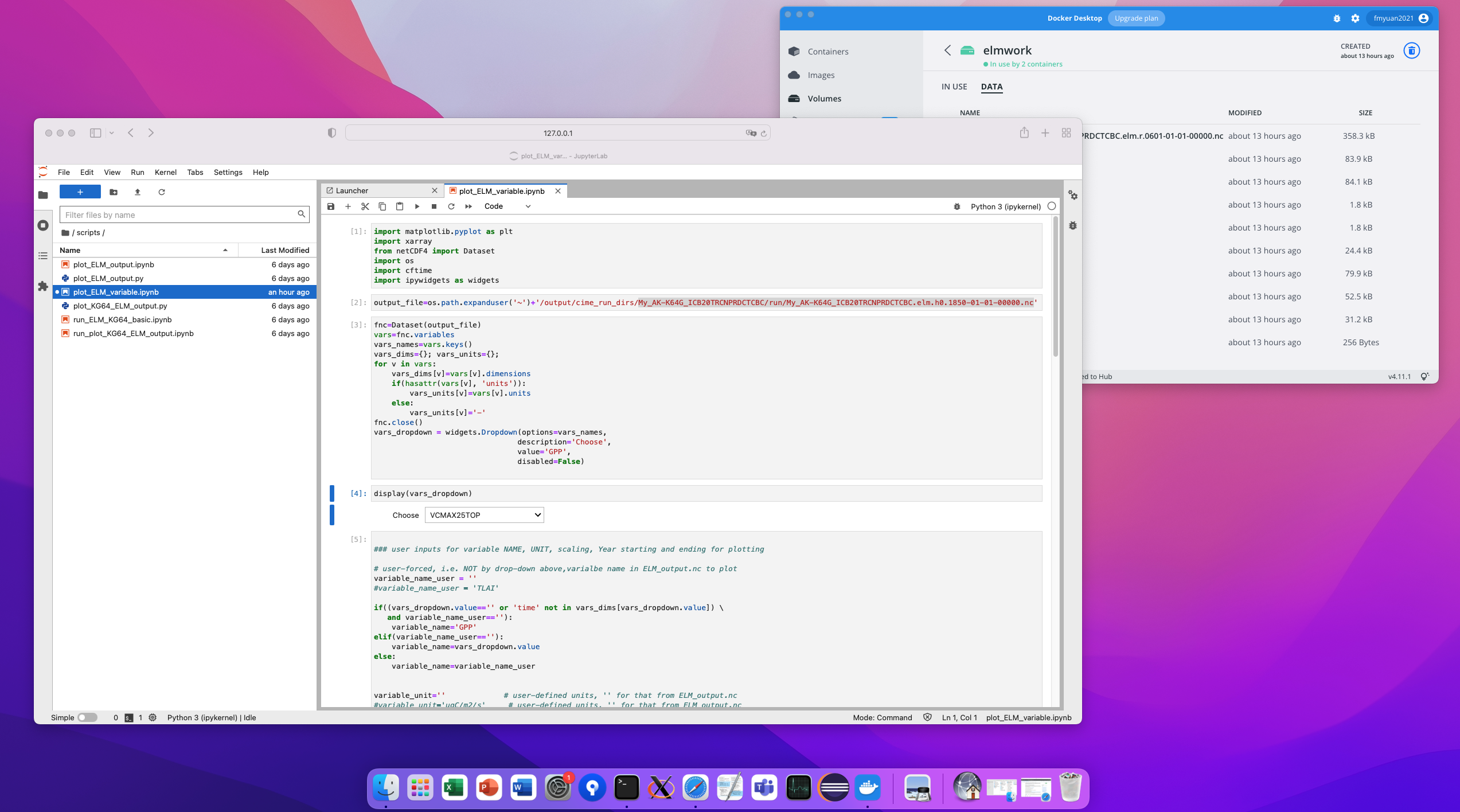1460x812 pixels.
Task: Open the Extension Manager puzzle icon
Action: tap(43, 286)
